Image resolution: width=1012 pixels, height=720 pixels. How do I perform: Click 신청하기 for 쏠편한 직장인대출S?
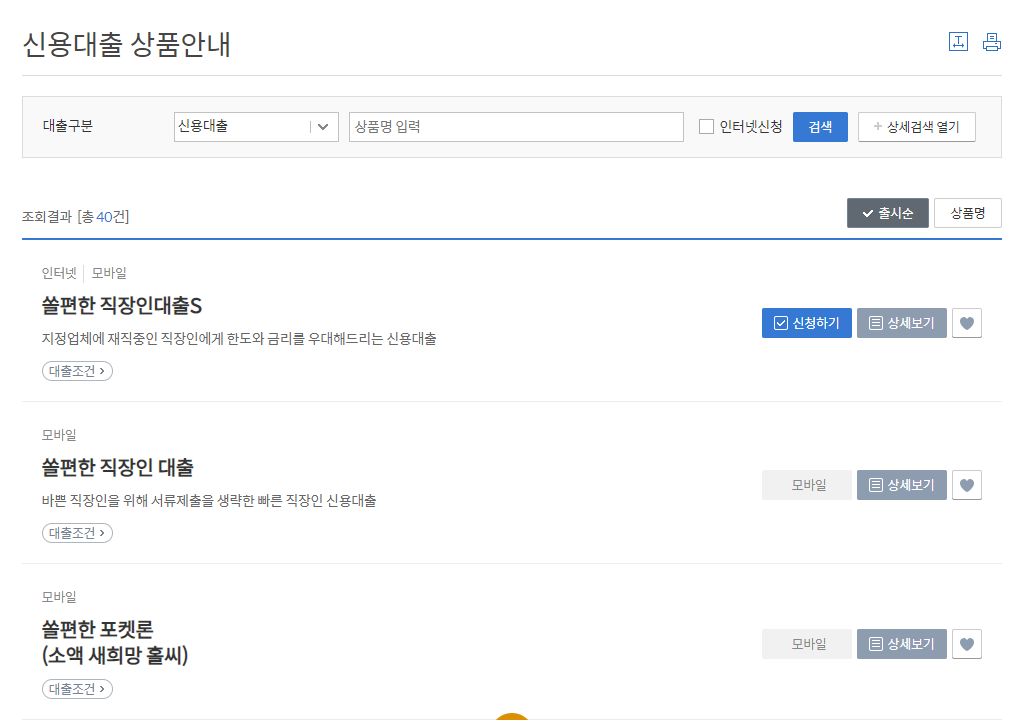click(x=807, y=323)
